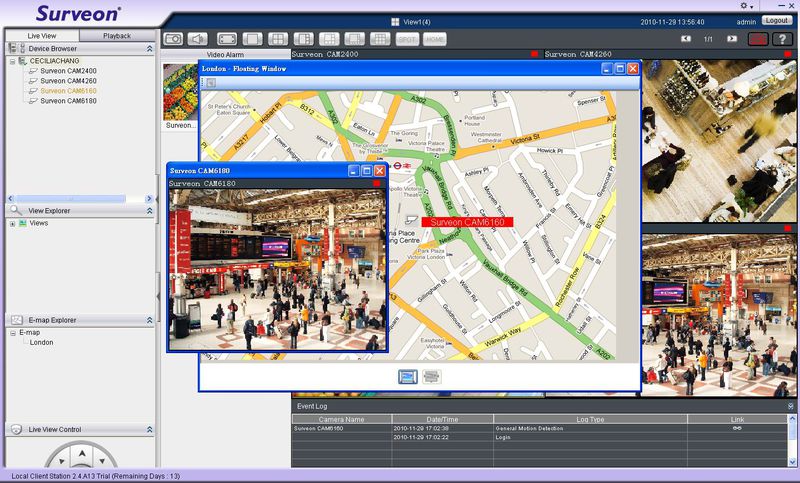This screenshot has height=483, width=800.
Task: Collapse the E-map tree node
Action: click(x=13, y=333)
